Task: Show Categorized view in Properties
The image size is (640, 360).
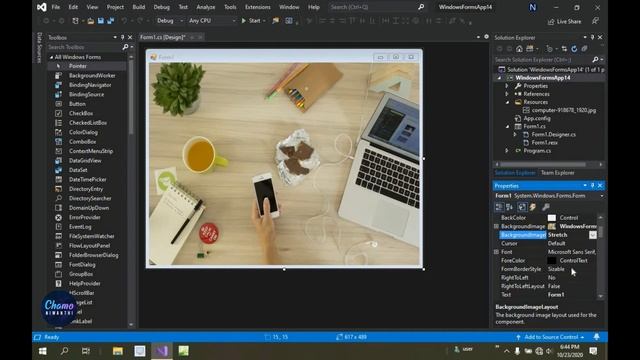Action: tap(499, 207)
